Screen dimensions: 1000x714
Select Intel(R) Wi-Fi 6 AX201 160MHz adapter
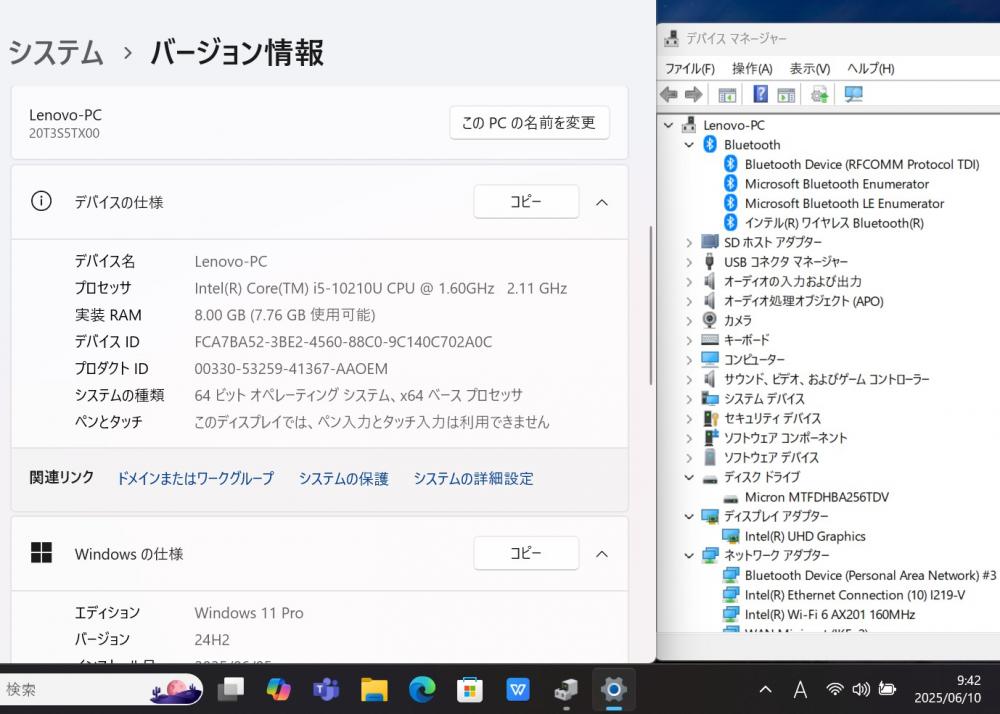pyautogui.click(x=830, y=615)
